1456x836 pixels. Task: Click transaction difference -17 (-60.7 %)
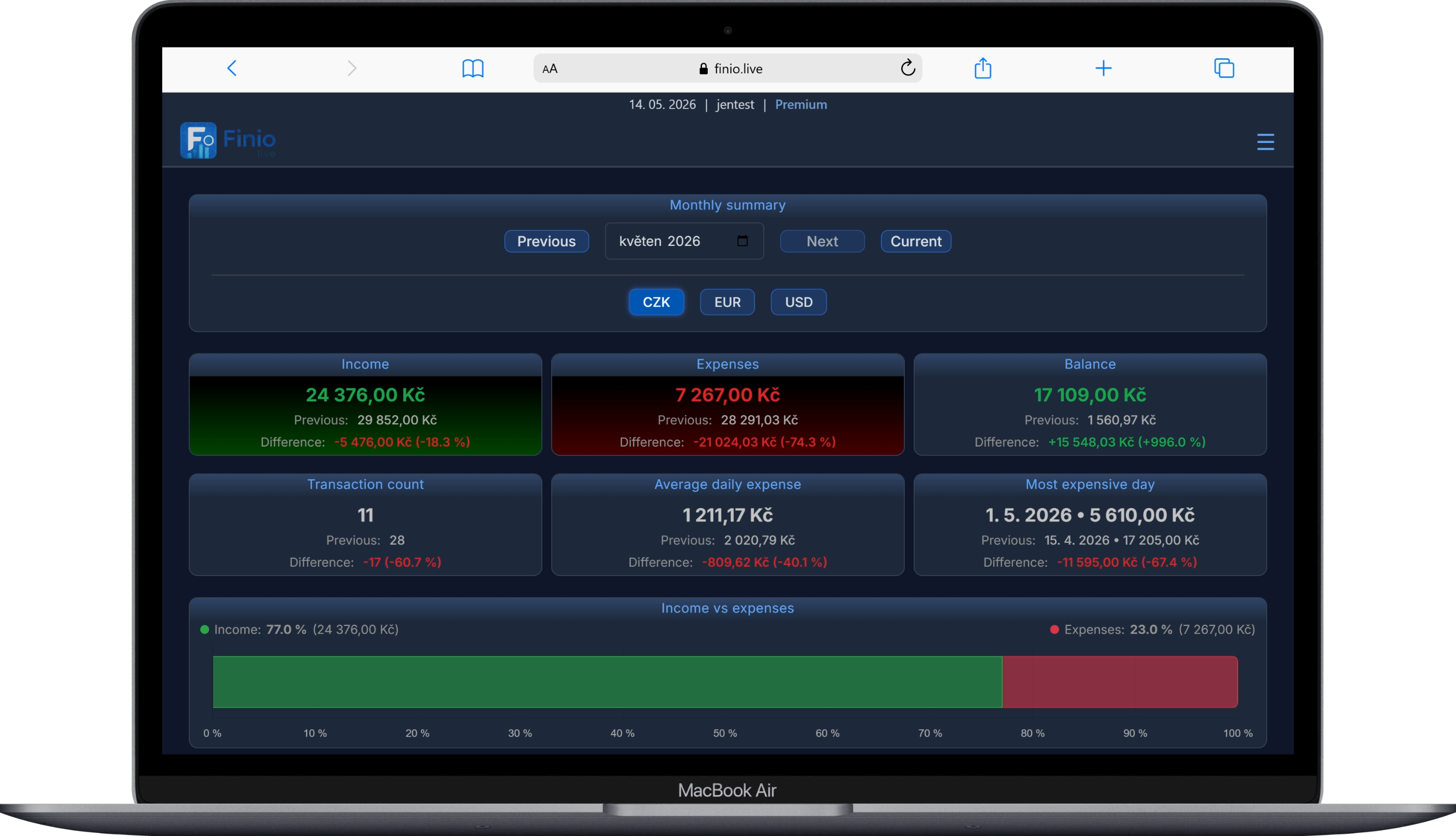tap(402, 561)
